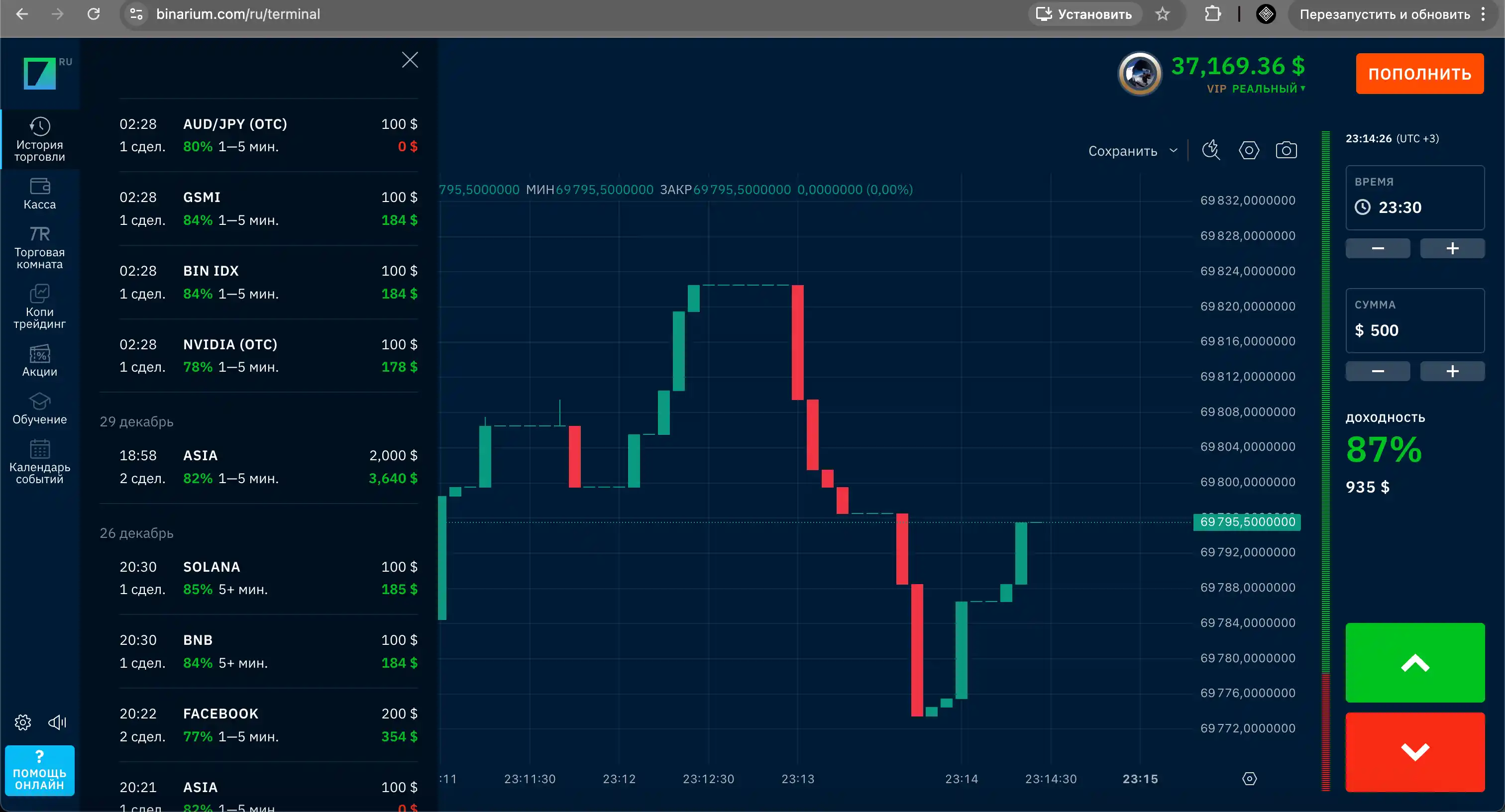The height and width of the screenshot is (812, 1505).
Task: Click Перезапустить и обновить browser button
Action: [1385, 14]
